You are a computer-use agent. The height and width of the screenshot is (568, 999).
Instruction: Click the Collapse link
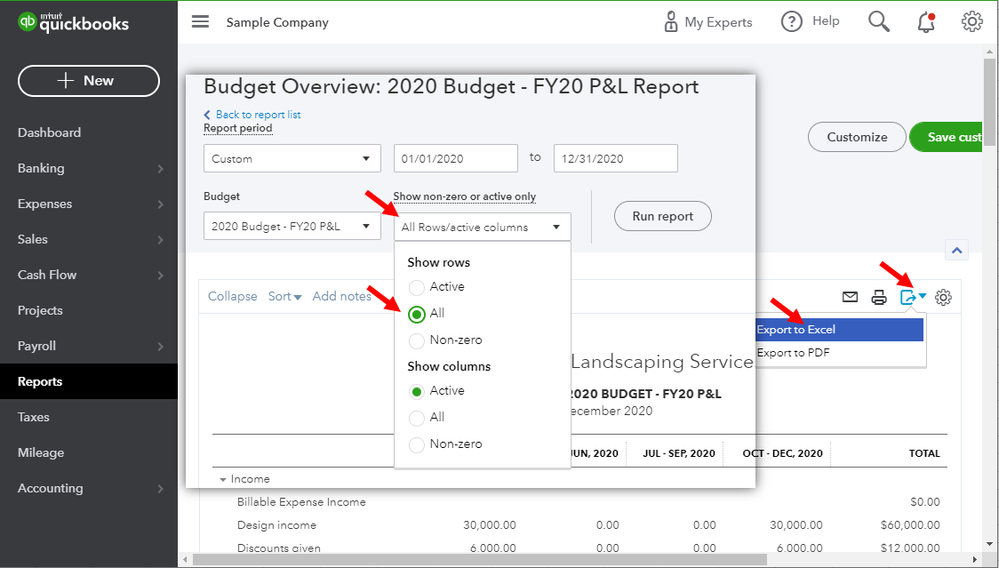[x=233, y=296]
